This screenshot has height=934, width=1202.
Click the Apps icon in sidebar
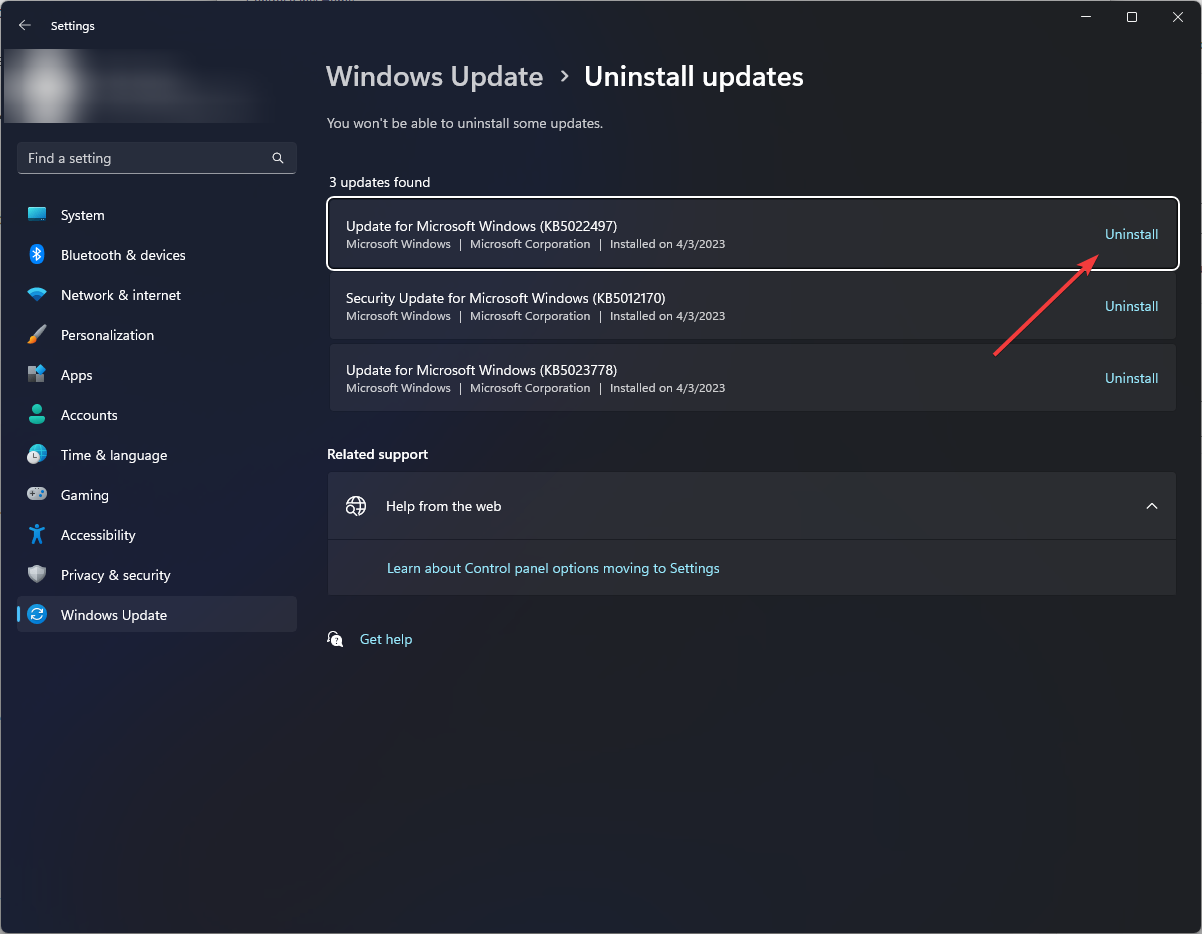point(37,375)
